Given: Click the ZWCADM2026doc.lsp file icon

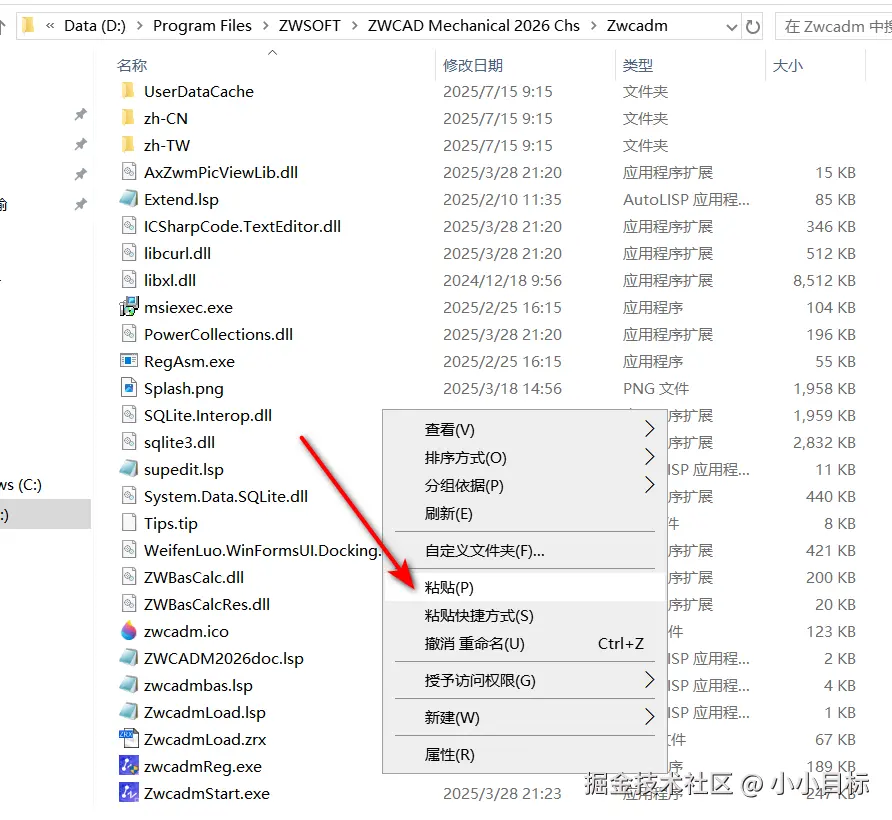Looking at the screenshot, I should 129,658.
